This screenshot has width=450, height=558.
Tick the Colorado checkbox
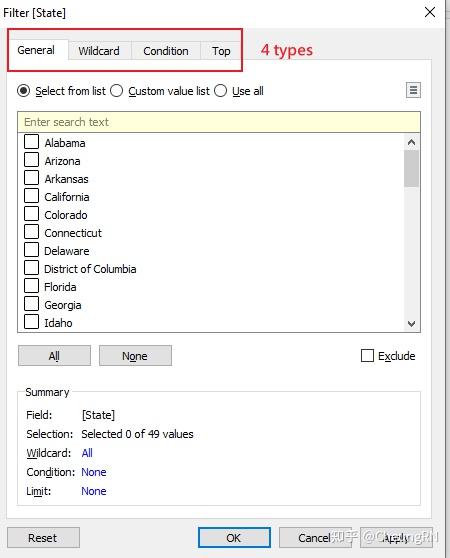pyautogui.click(x=31, y=214)
